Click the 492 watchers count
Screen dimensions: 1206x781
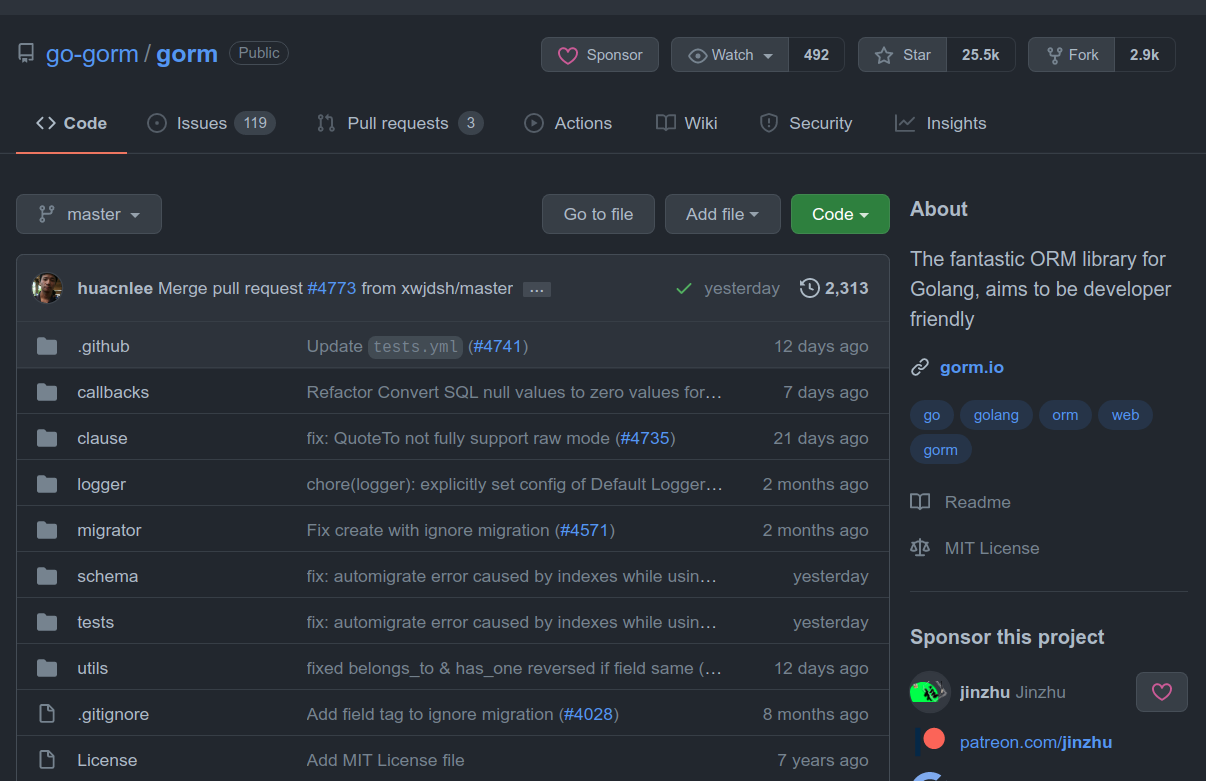pyautogui.click(x=816, y=55)
